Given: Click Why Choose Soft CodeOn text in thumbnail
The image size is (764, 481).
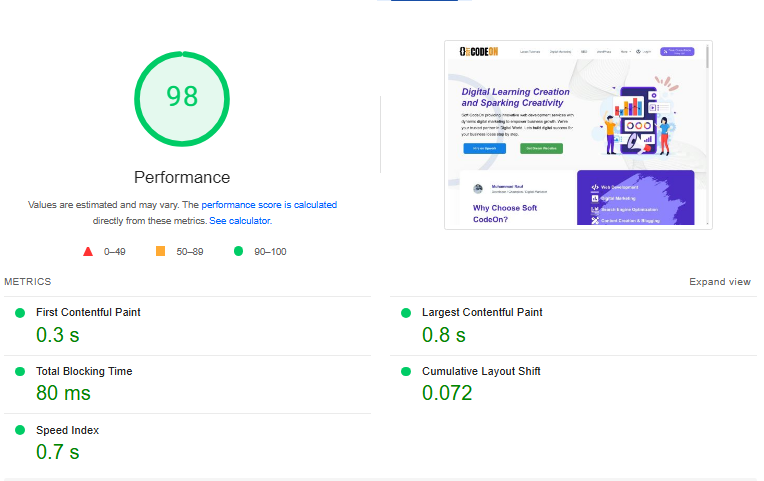Looking at the screenshot, I should pyautogui.click(x=505, y=213).
